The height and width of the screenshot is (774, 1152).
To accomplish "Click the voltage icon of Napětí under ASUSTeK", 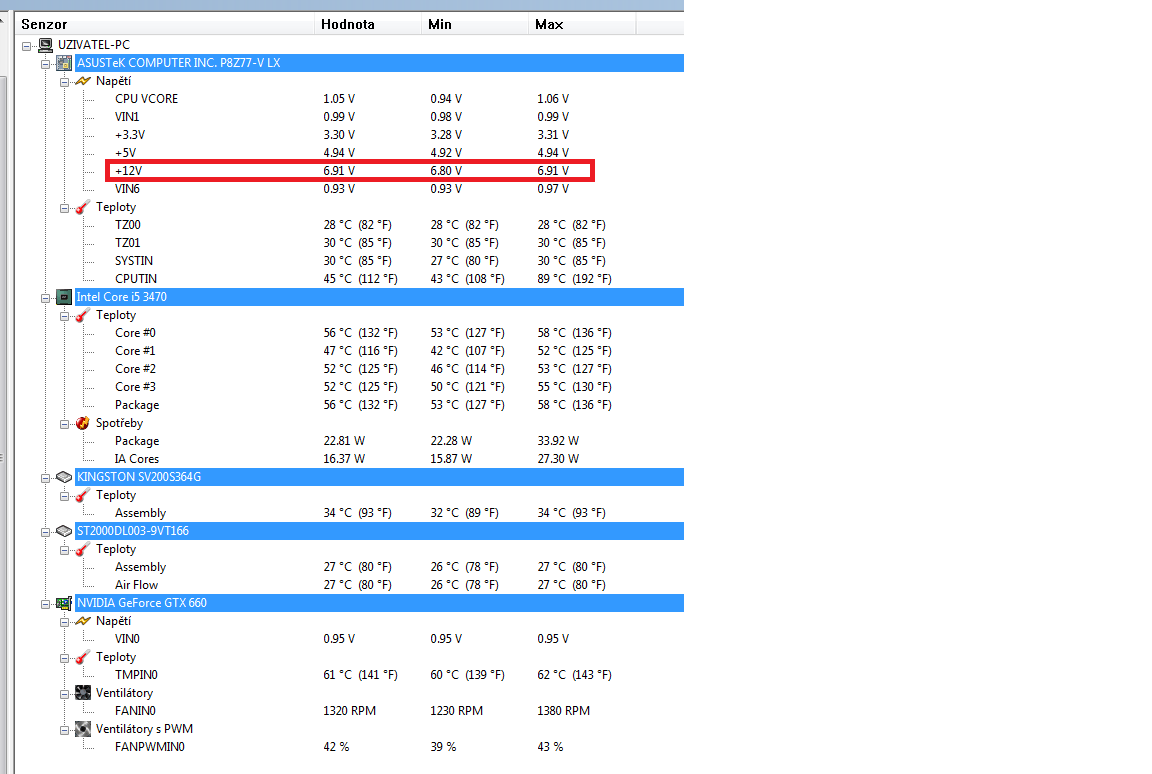I will [83, 81].
